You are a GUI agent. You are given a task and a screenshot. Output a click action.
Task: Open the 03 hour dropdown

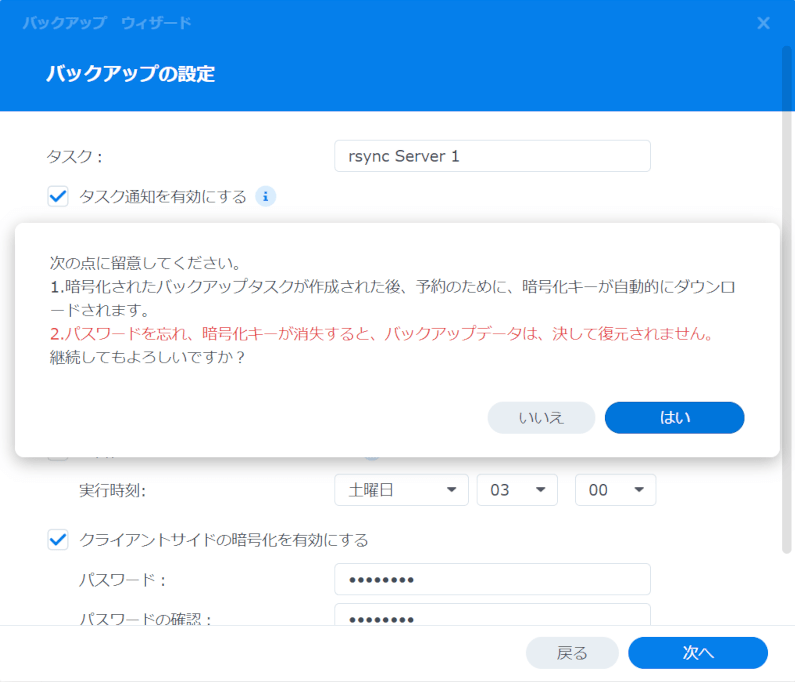click(x=517, y=490)
